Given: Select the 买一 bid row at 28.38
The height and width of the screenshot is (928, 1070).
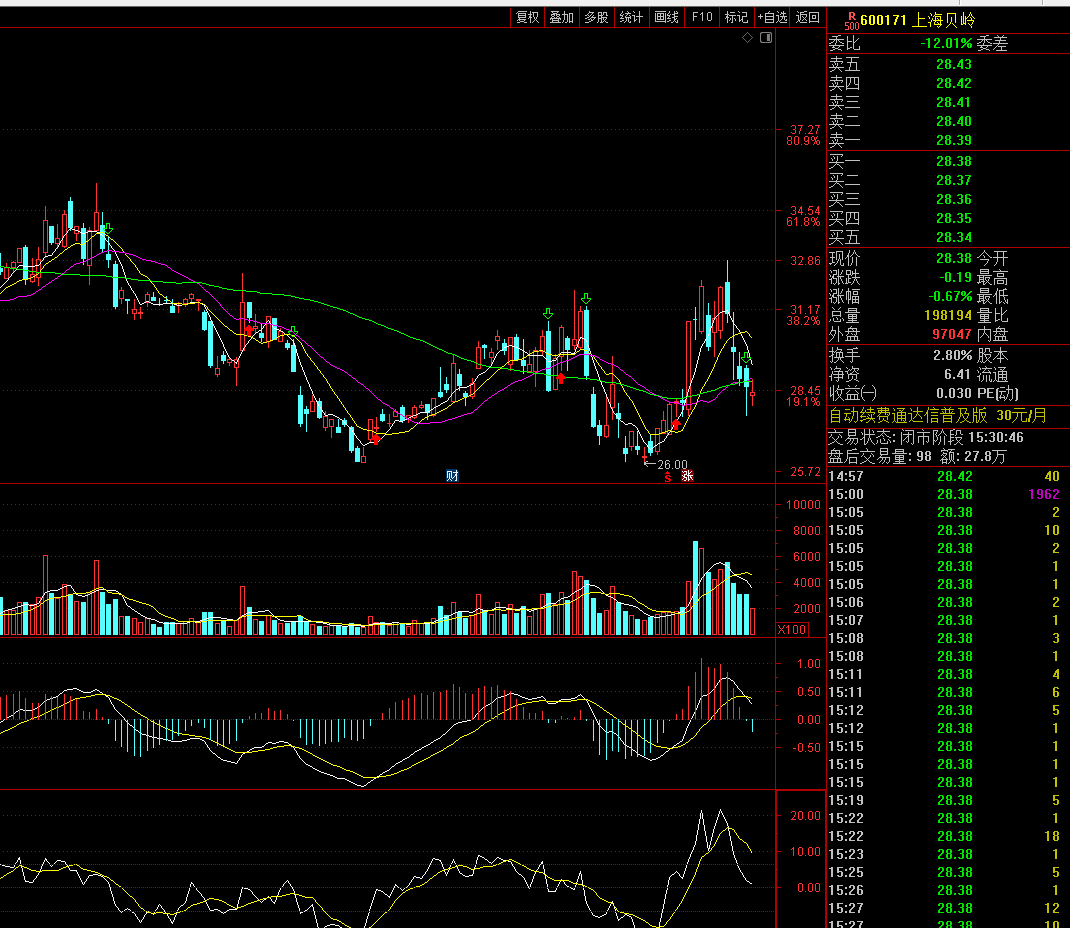Looking at the screenshot, I should coord(948,162).
